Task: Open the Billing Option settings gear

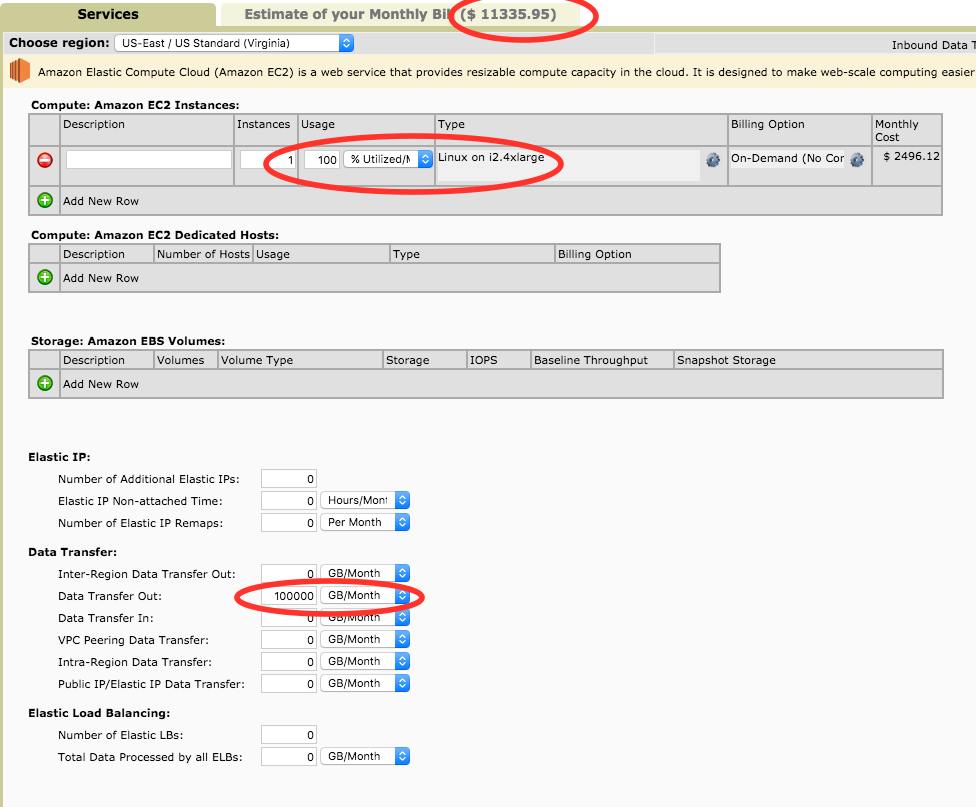Action: (x=857, y=160)
